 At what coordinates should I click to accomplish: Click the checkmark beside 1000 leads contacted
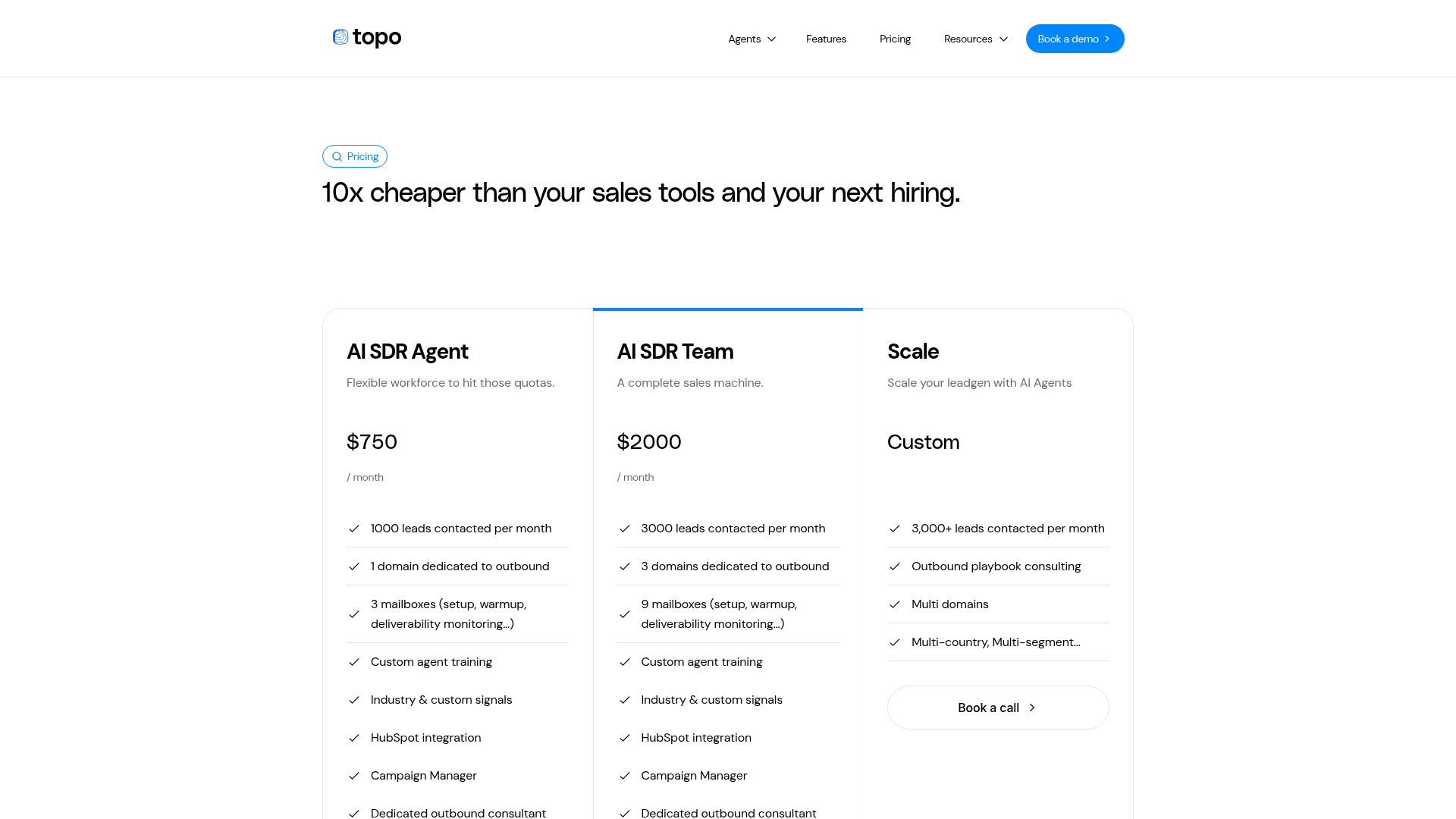(x=354, y=529)
